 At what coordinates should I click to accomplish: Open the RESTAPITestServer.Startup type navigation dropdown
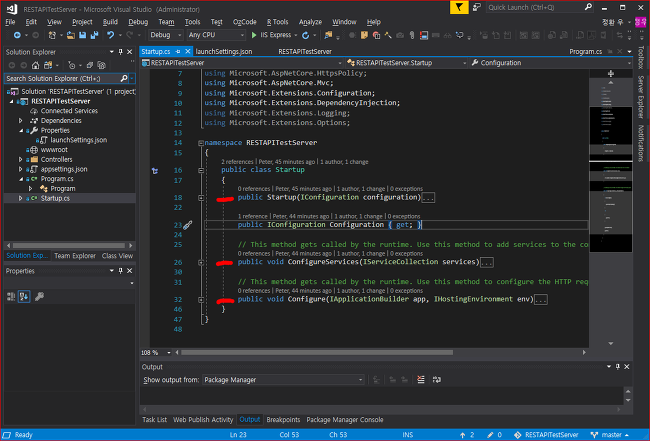pos(407,63)
